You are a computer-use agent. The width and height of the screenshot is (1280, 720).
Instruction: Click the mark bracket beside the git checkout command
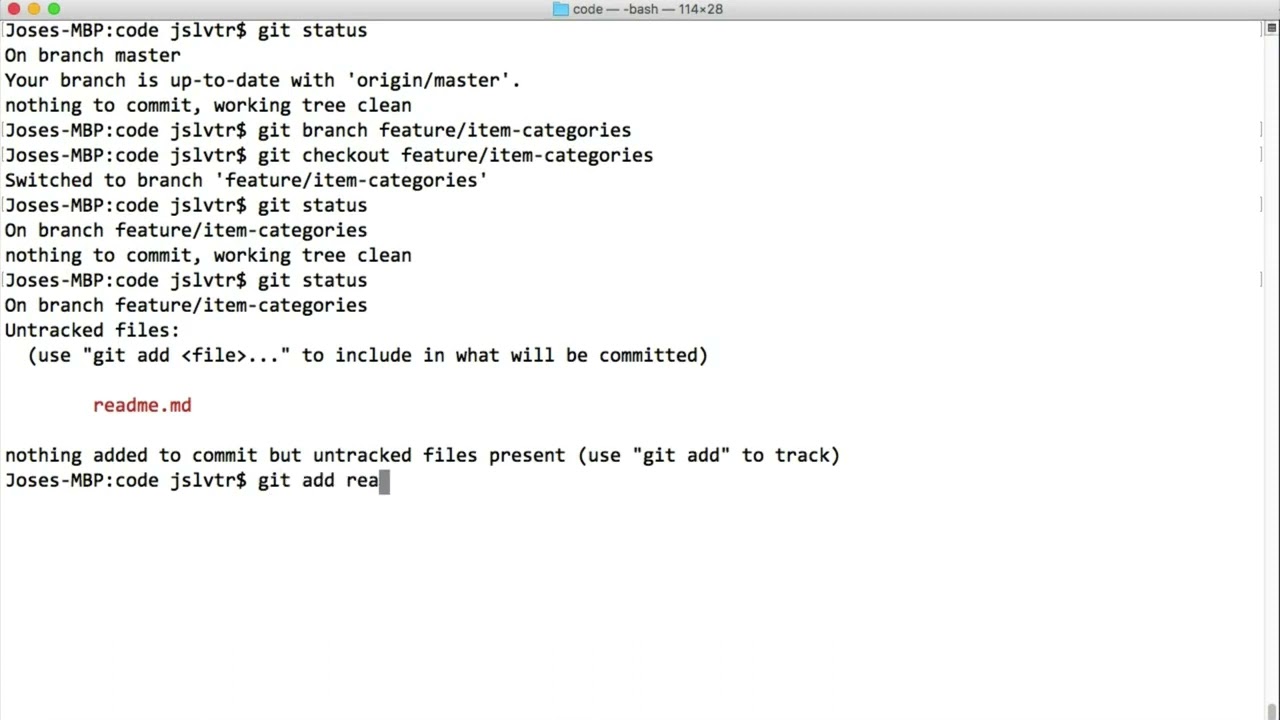pyautogui.click(x=1261, y=155)
